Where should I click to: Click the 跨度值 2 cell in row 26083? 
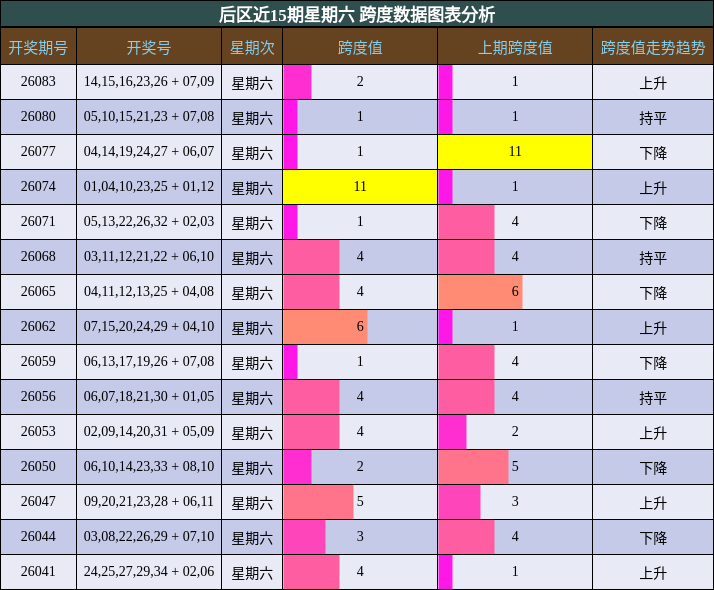(360, 81)
